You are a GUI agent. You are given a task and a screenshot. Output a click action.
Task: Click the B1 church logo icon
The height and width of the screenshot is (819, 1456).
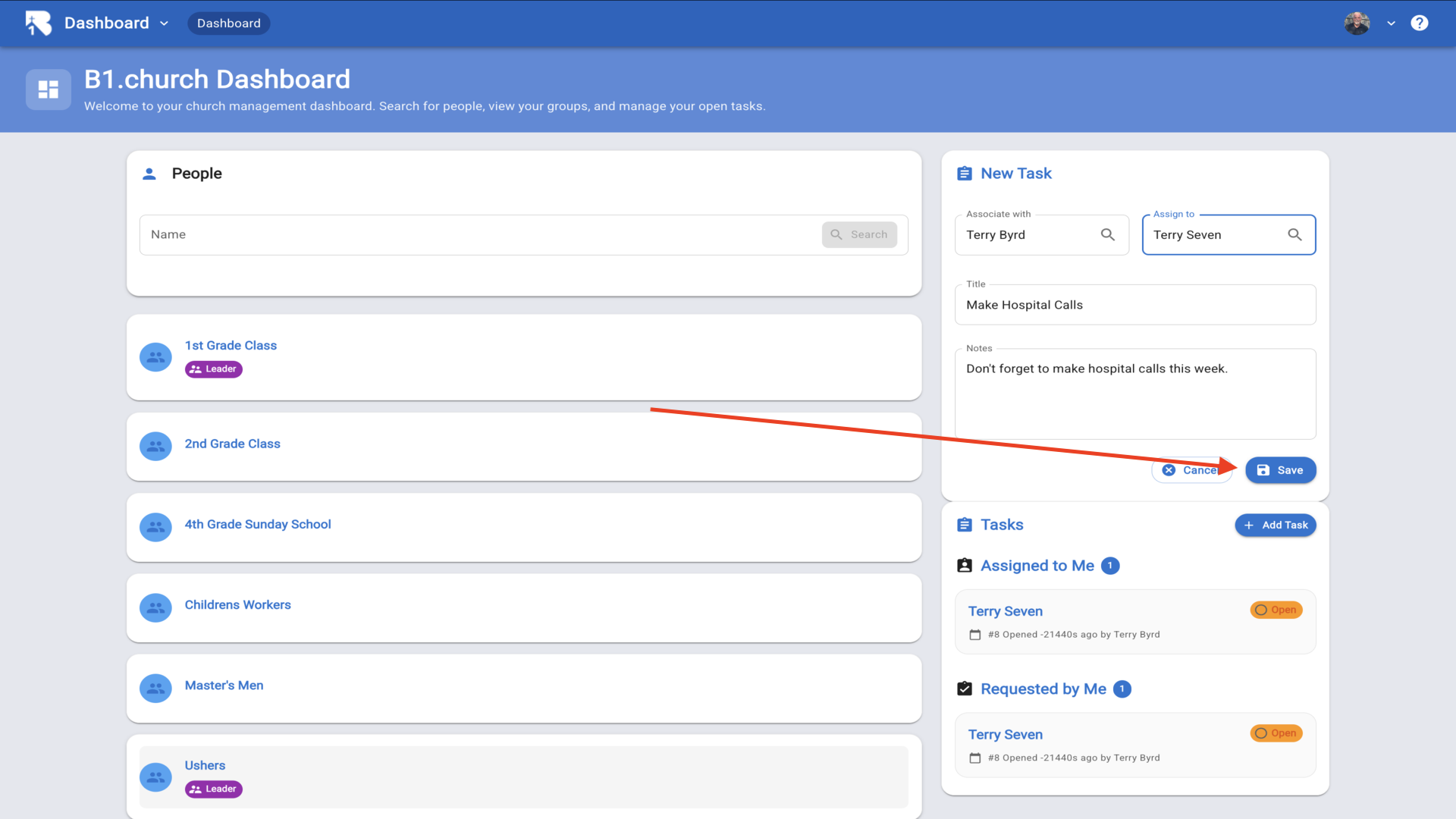pyautogui.click(x=38, y=23)
